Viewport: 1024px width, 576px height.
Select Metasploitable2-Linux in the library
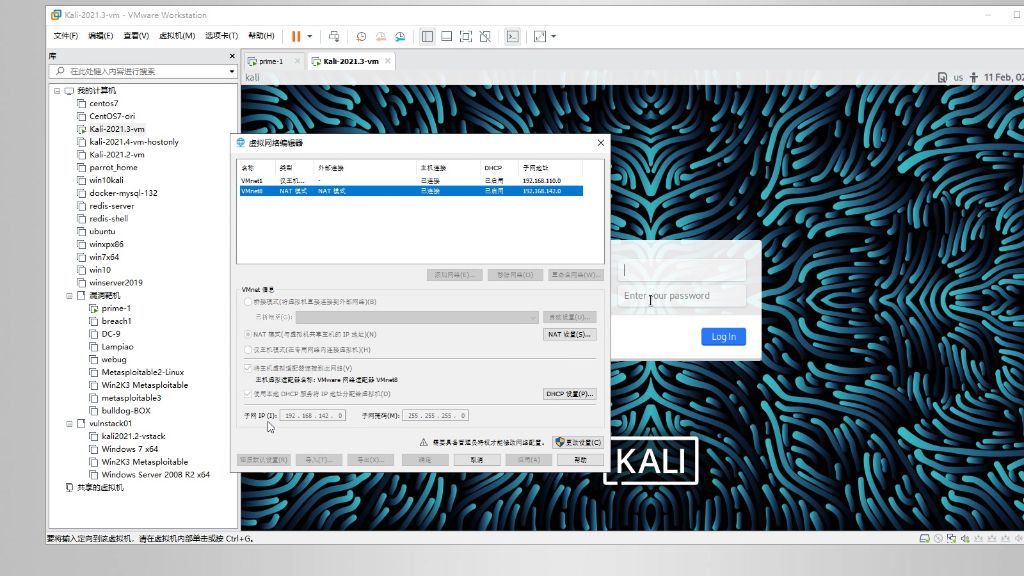142,372
